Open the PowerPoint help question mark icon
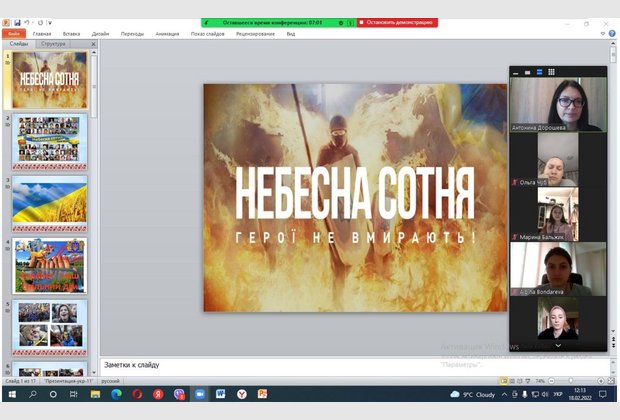620x420 pixels. (x=612, y=33)
